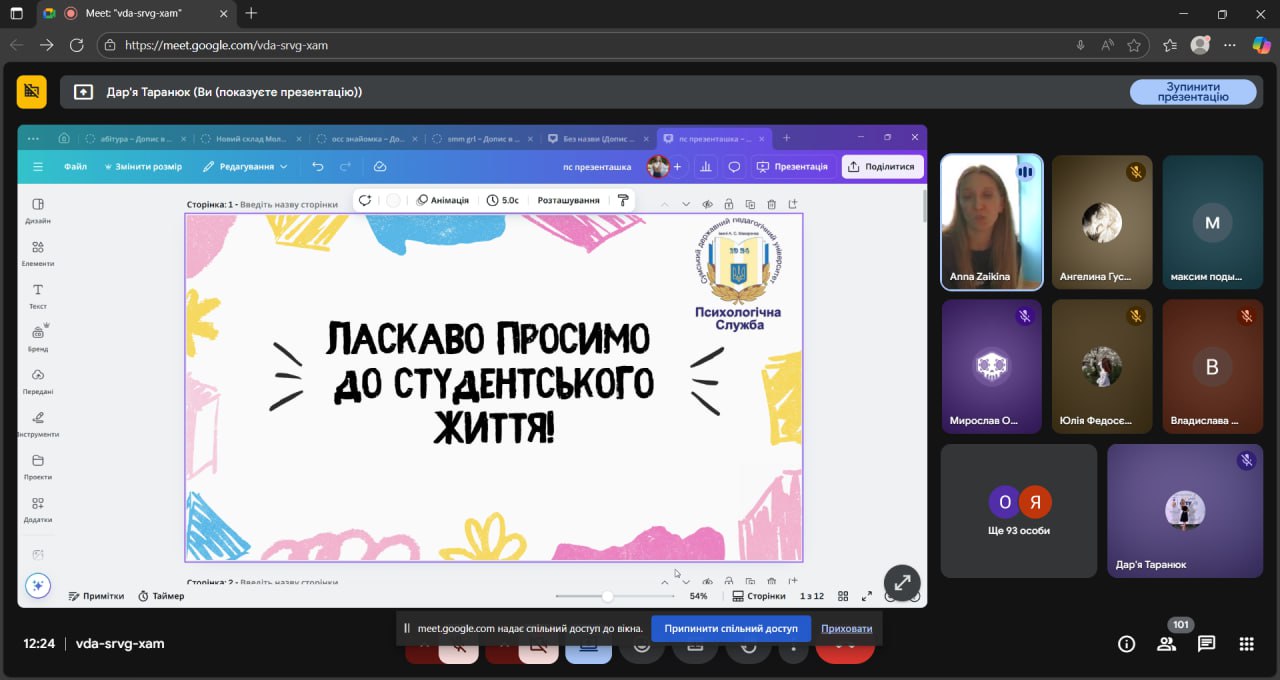Viewport: 1280px width, 680px height.
Task: Click the Edge profile avatar icon
Action: (x=1200, y=45)
